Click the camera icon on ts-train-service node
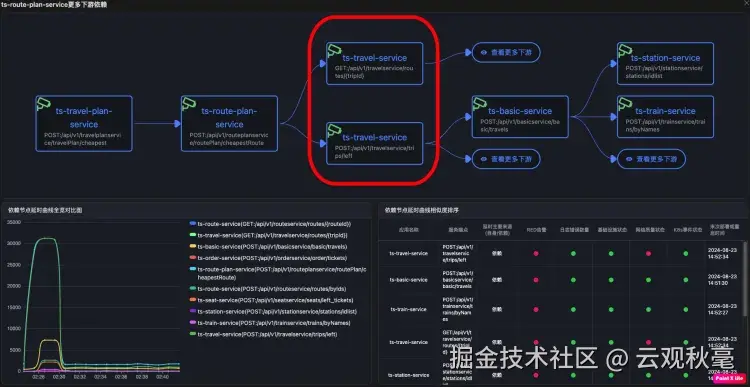This screenshot has width=750, height=387. [625, 103]
